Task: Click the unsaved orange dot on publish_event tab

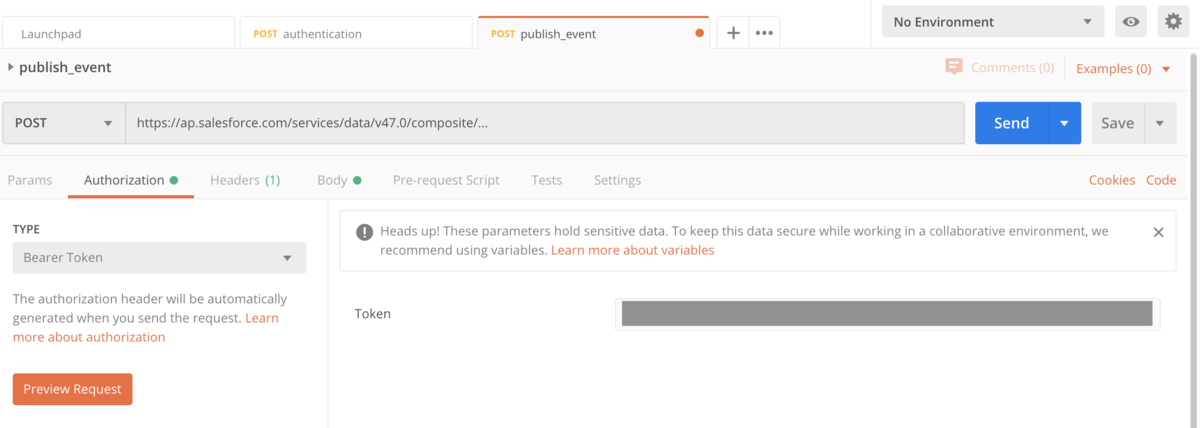Action: pyautogui.click(x=699, y=33)
